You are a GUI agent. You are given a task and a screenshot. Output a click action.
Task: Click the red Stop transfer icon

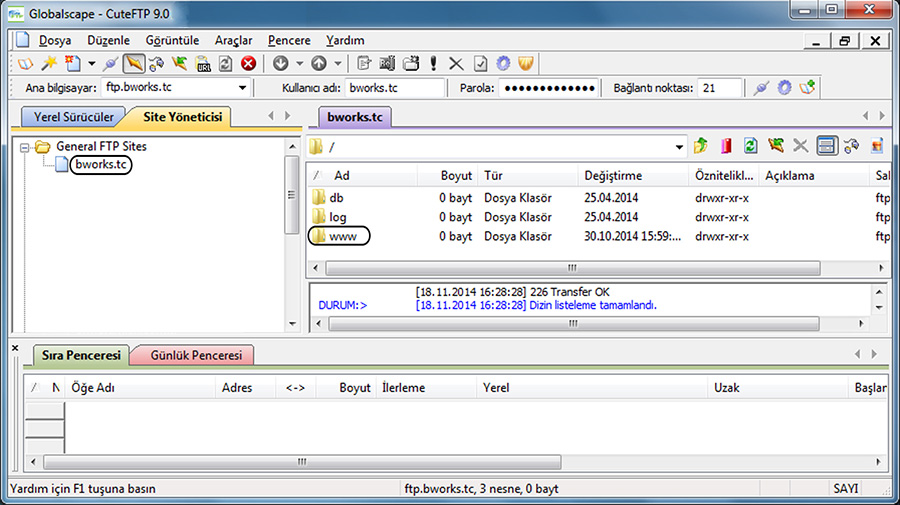click(249, 64)
